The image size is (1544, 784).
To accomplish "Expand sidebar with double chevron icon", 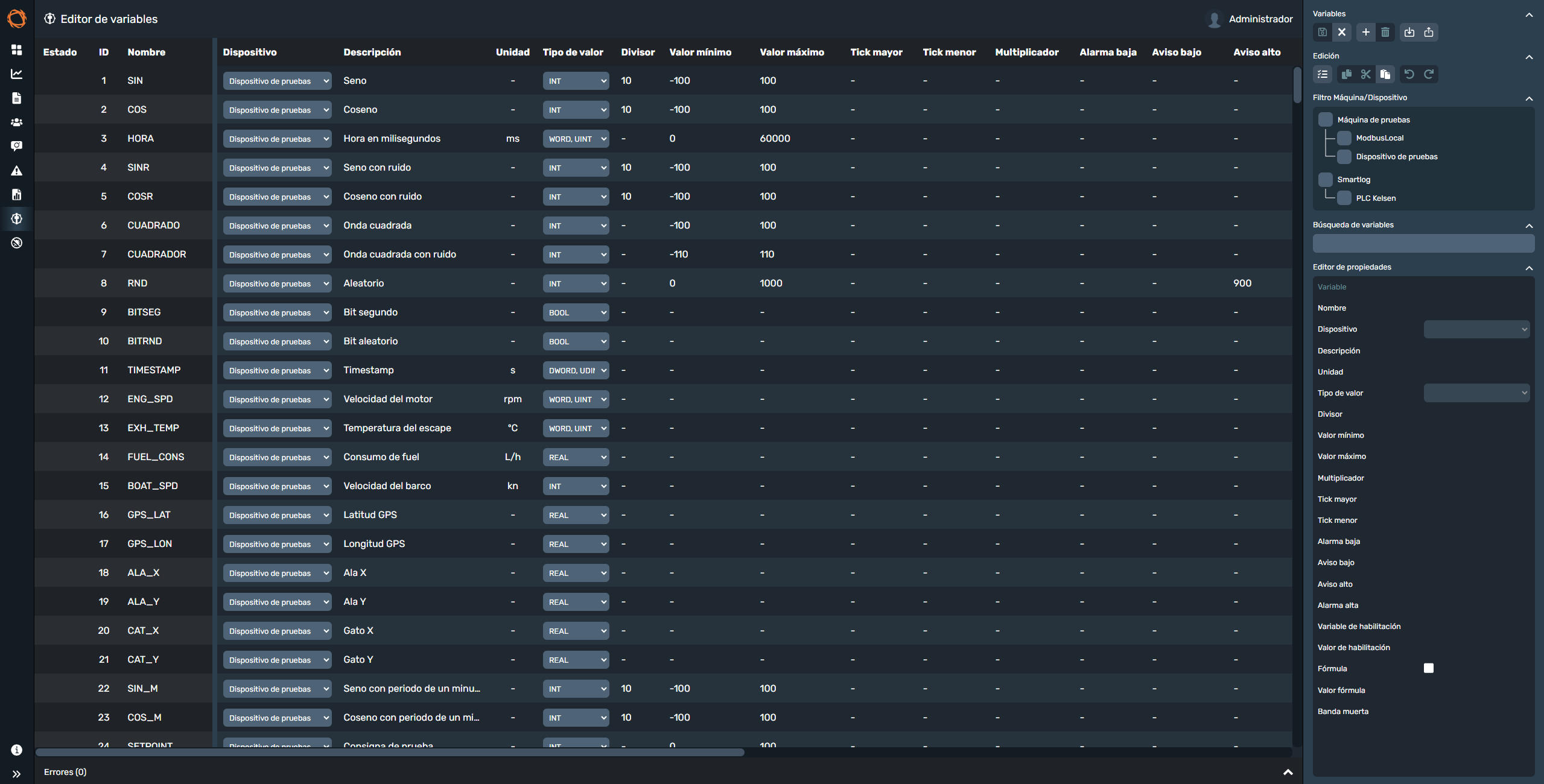I will [x=16, y=774].
